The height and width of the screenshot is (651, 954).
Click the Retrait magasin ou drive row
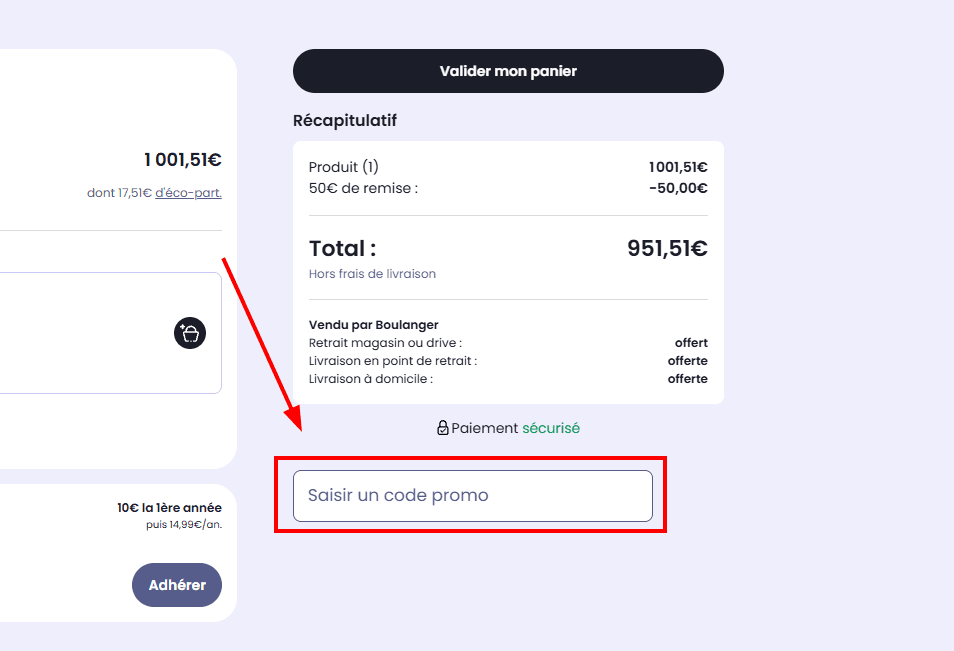click(385, 343)
